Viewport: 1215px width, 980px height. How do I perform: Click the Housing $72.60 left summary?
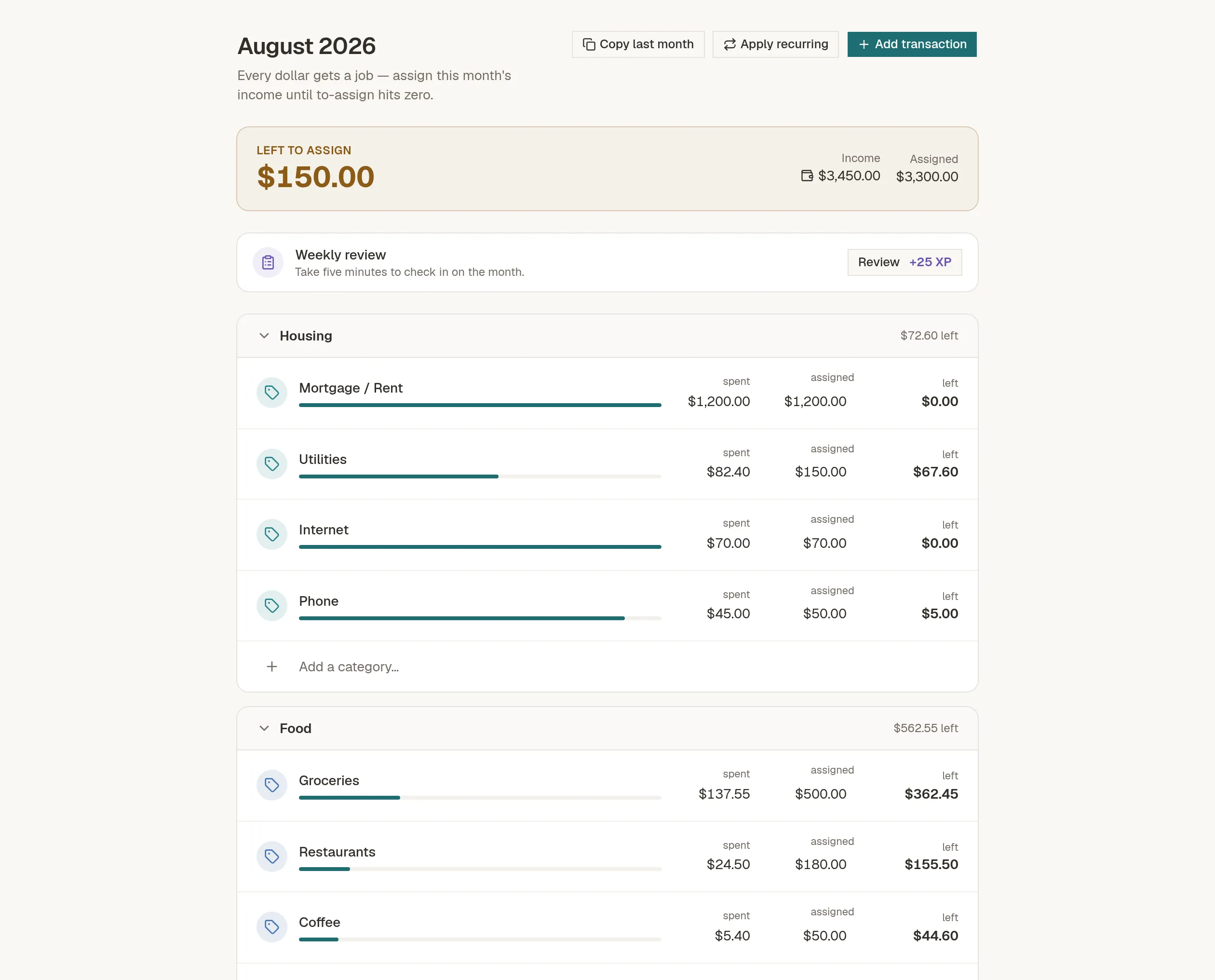929,336
